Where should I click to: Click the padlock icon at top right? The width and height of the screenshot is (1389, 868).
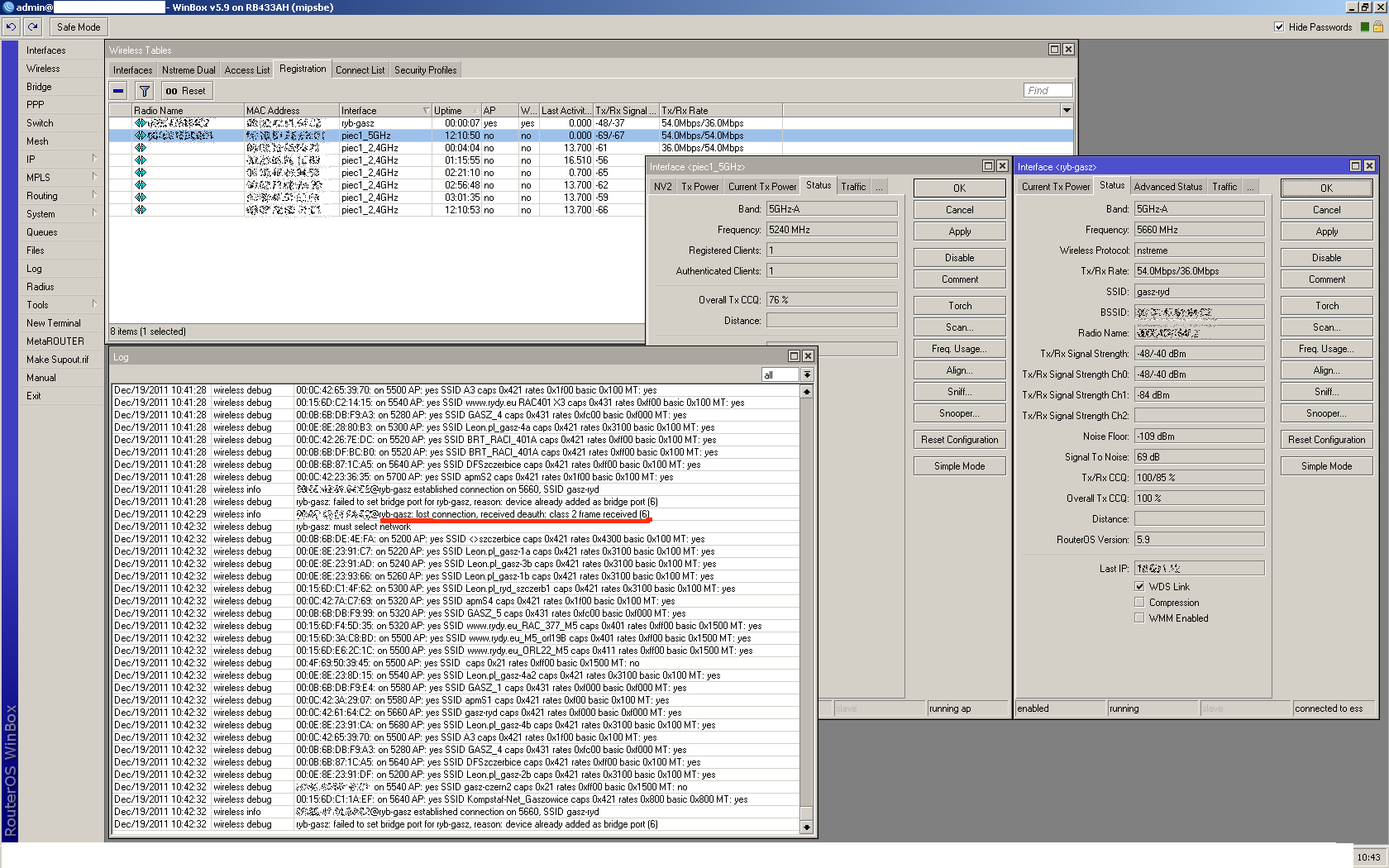1378,26
